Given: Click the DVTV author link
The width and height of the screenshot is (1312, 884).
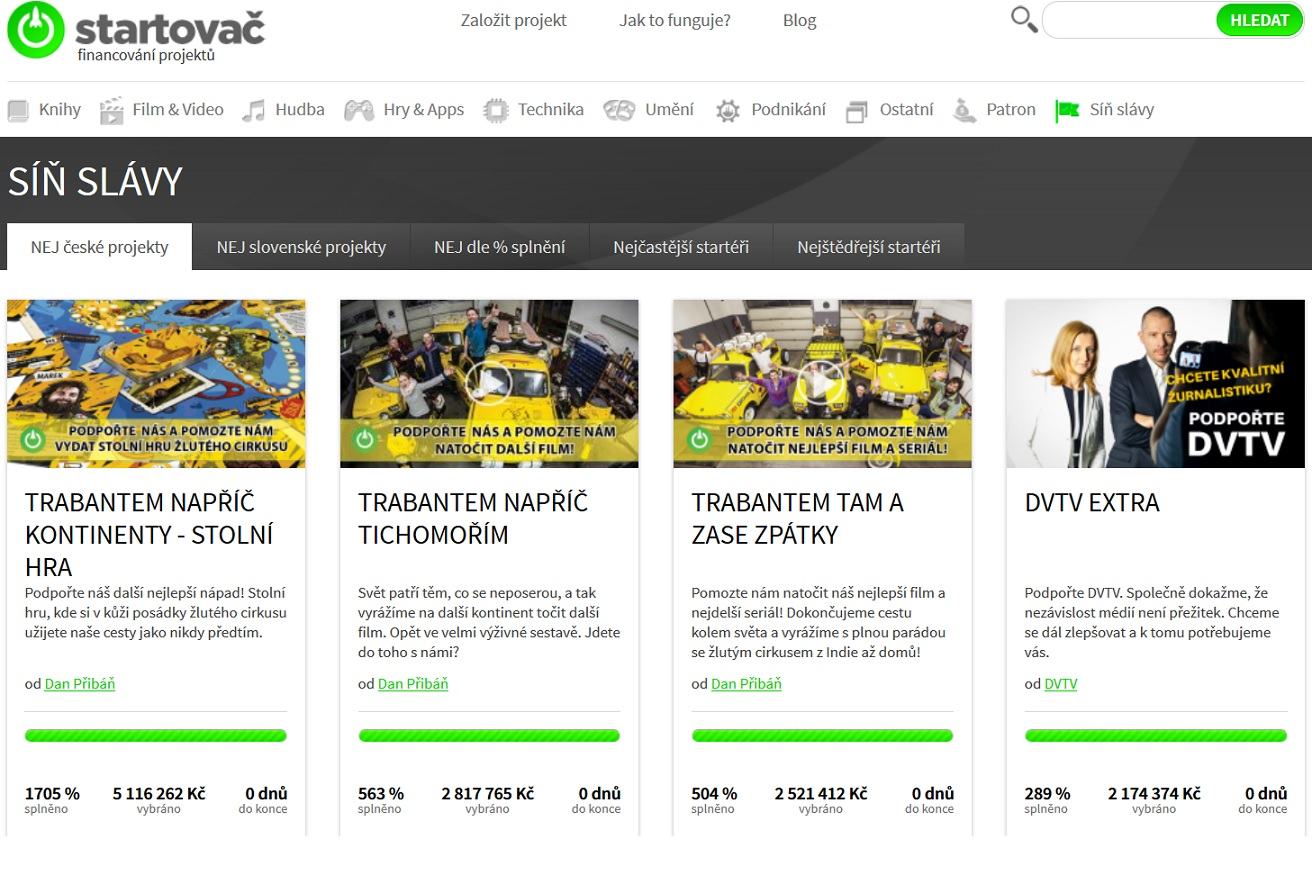Looking at the screenshot, I should click(1061, 684).
